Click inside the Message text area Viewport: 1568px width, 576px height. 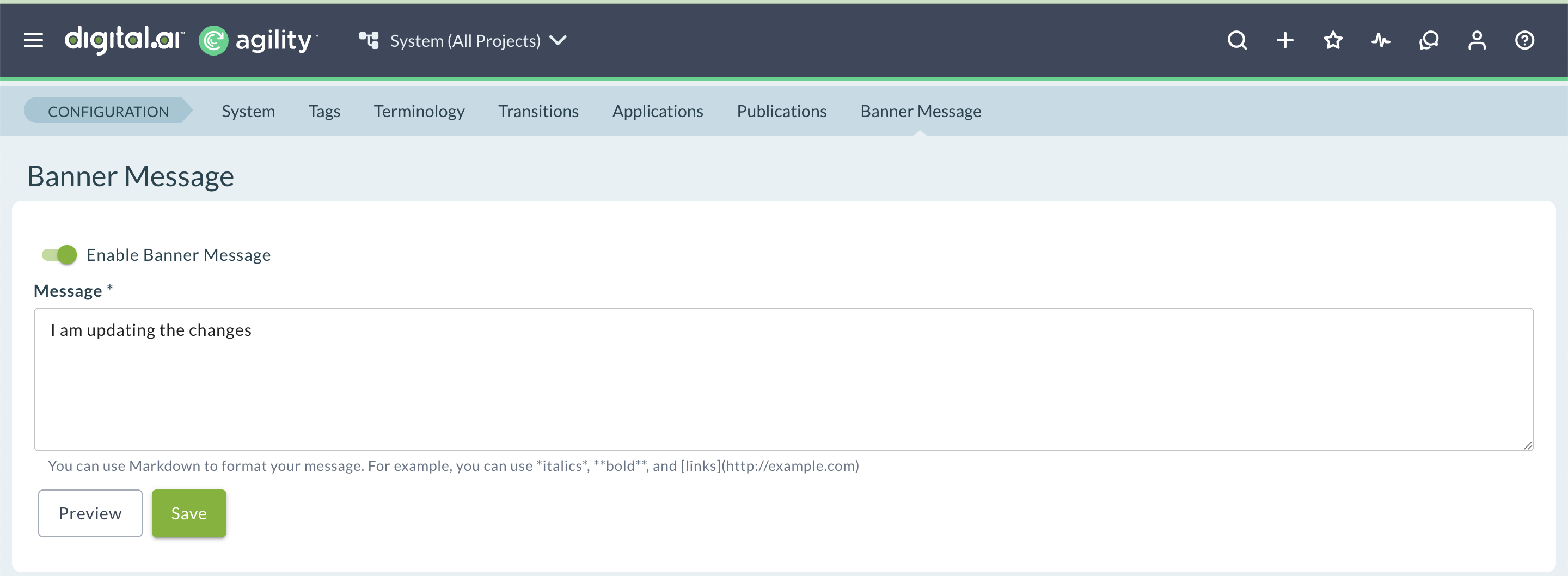pos(783,379)
